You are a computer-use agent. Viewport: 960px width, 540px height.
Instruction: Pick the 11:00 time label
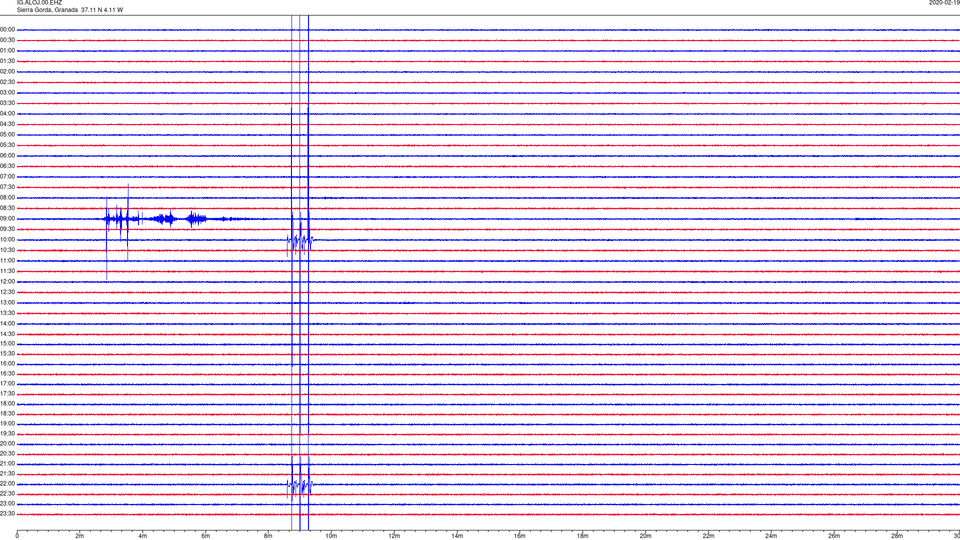click(7, 261)
